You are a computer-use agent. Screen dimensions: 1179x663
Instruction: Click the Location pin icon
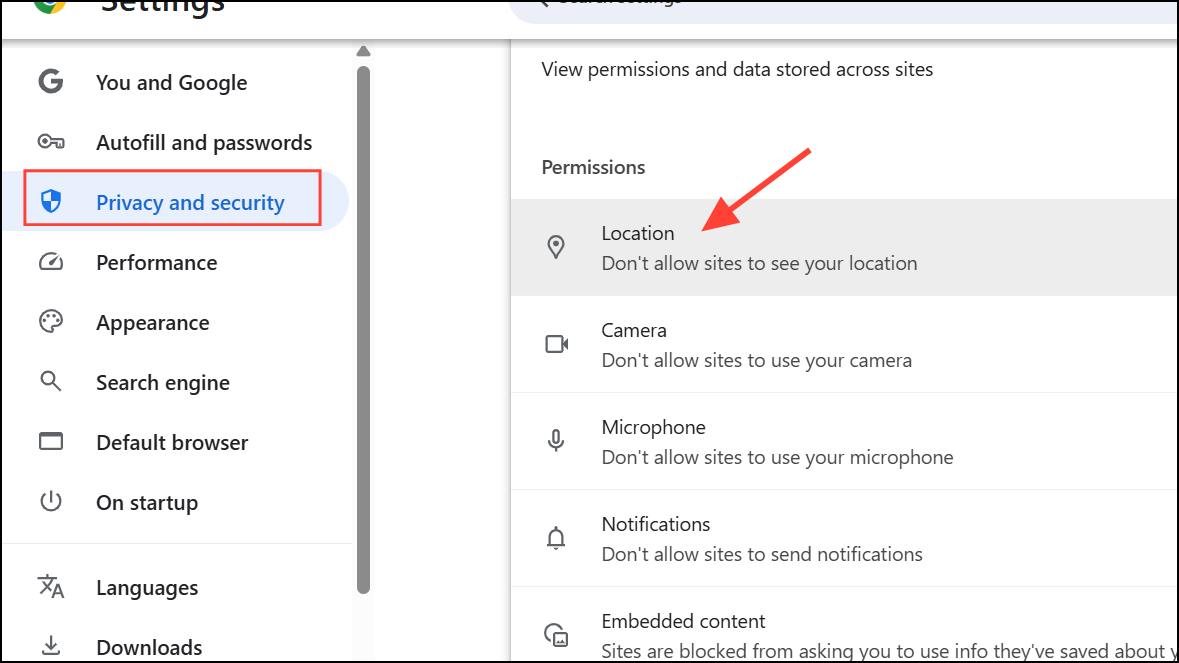tap(557, 247)
